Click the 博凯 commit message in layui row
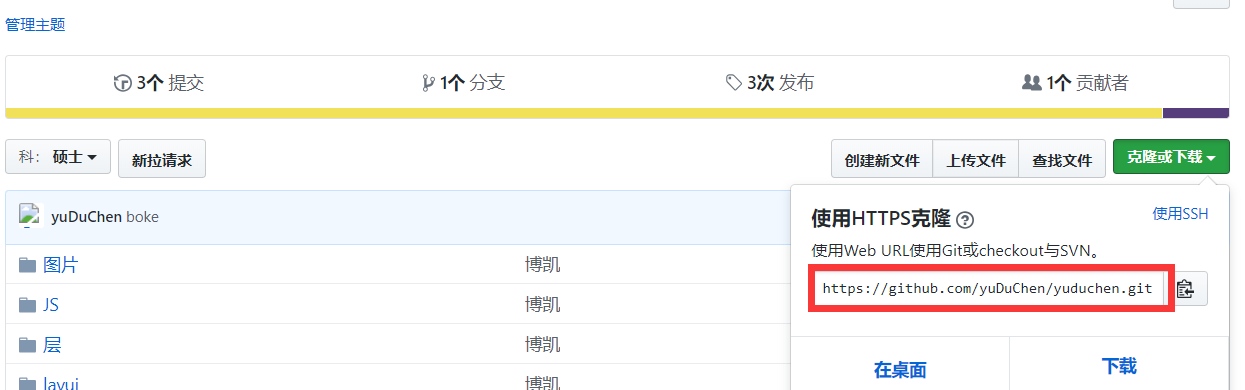Screen dimensions: 1245x390 (543, 383)
